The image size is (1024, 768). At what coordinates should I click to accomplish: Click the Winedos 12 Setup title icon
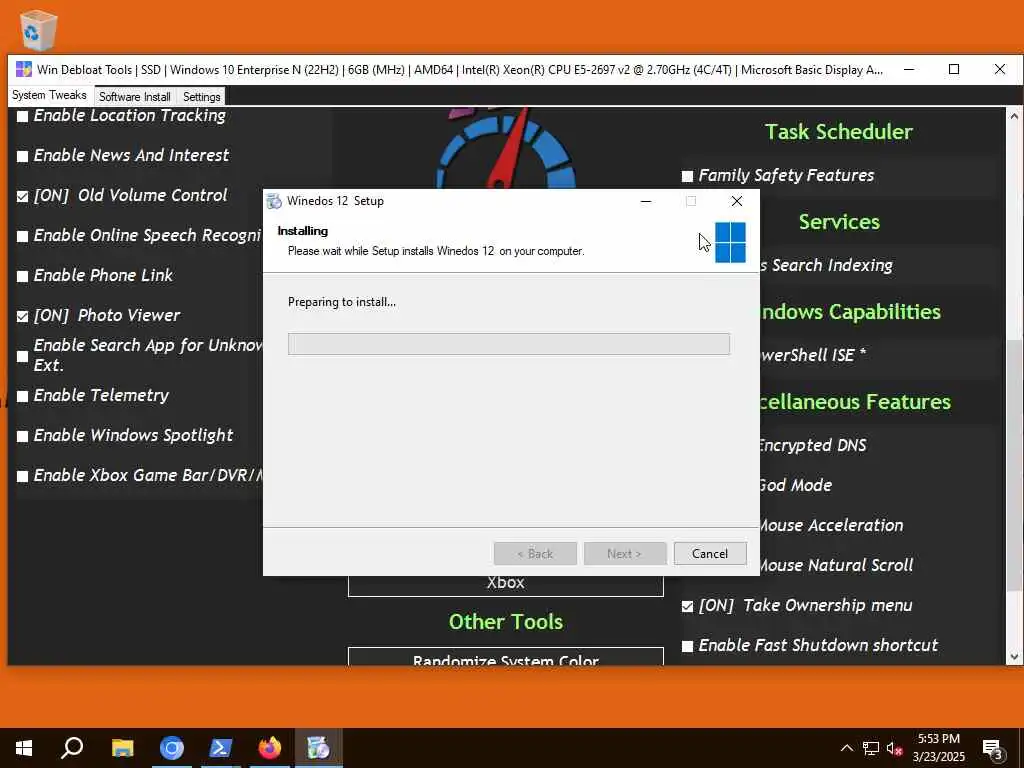(274, 201)
